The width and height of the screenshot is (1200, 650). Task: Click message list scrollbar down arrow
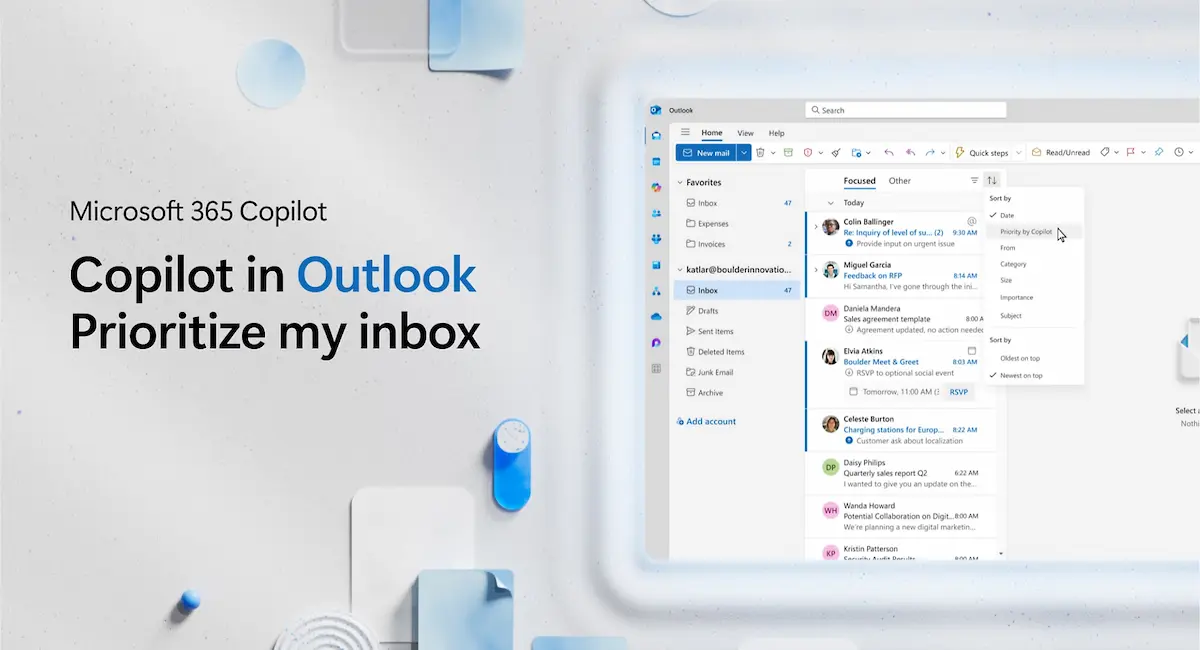[1001, 553]
